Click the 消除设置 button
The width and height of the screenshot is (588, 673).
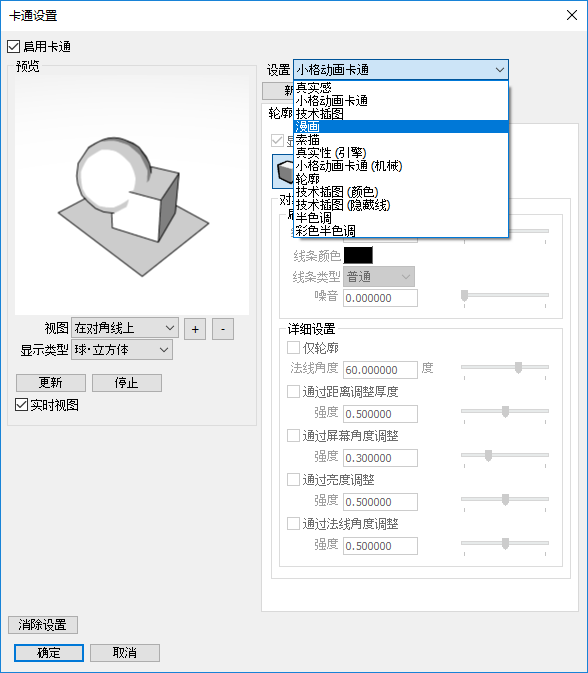click(43, 624)
